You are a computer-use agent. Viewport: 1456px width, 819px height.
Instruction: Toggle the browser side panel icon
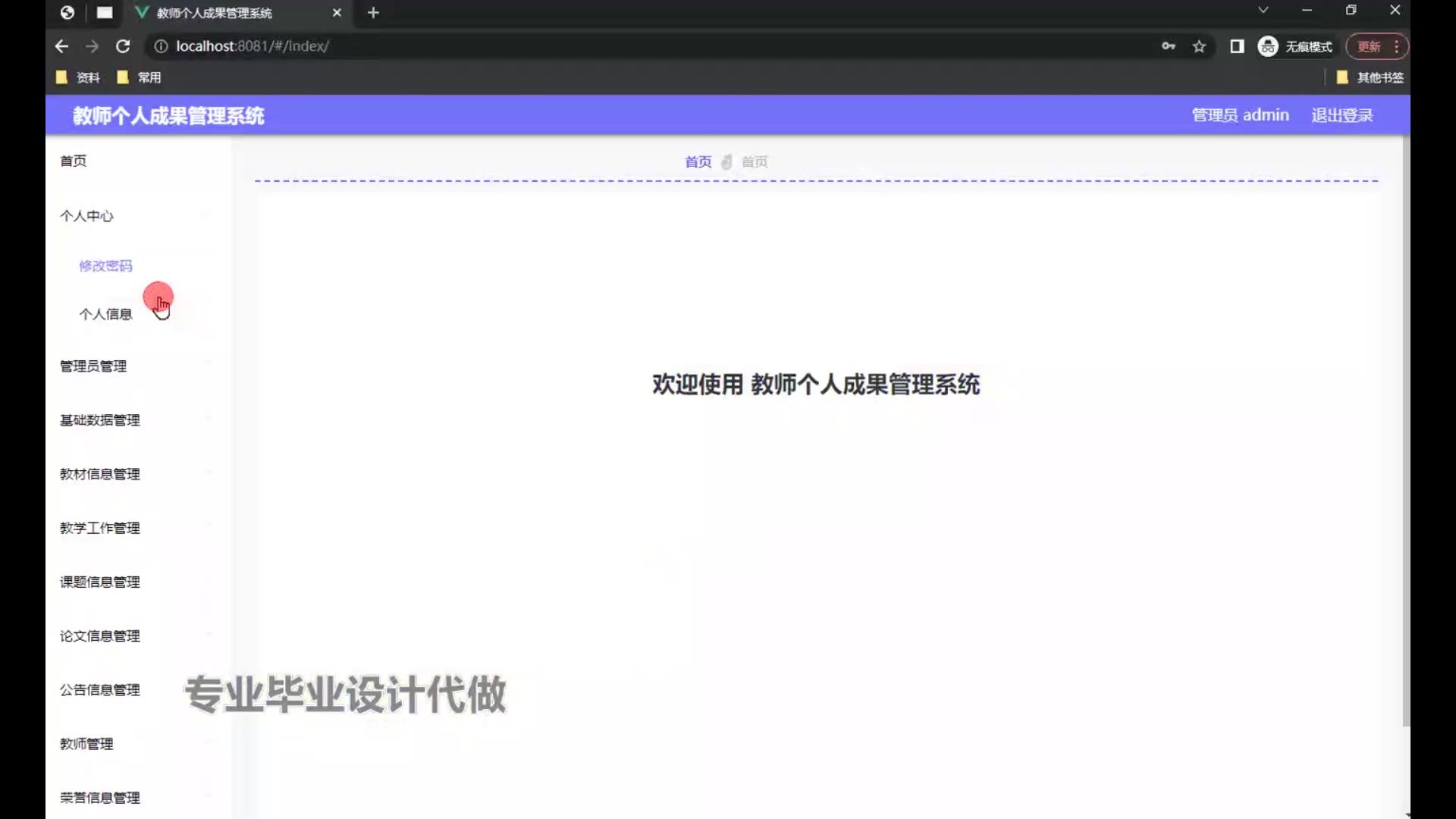tap(1237, 46)
